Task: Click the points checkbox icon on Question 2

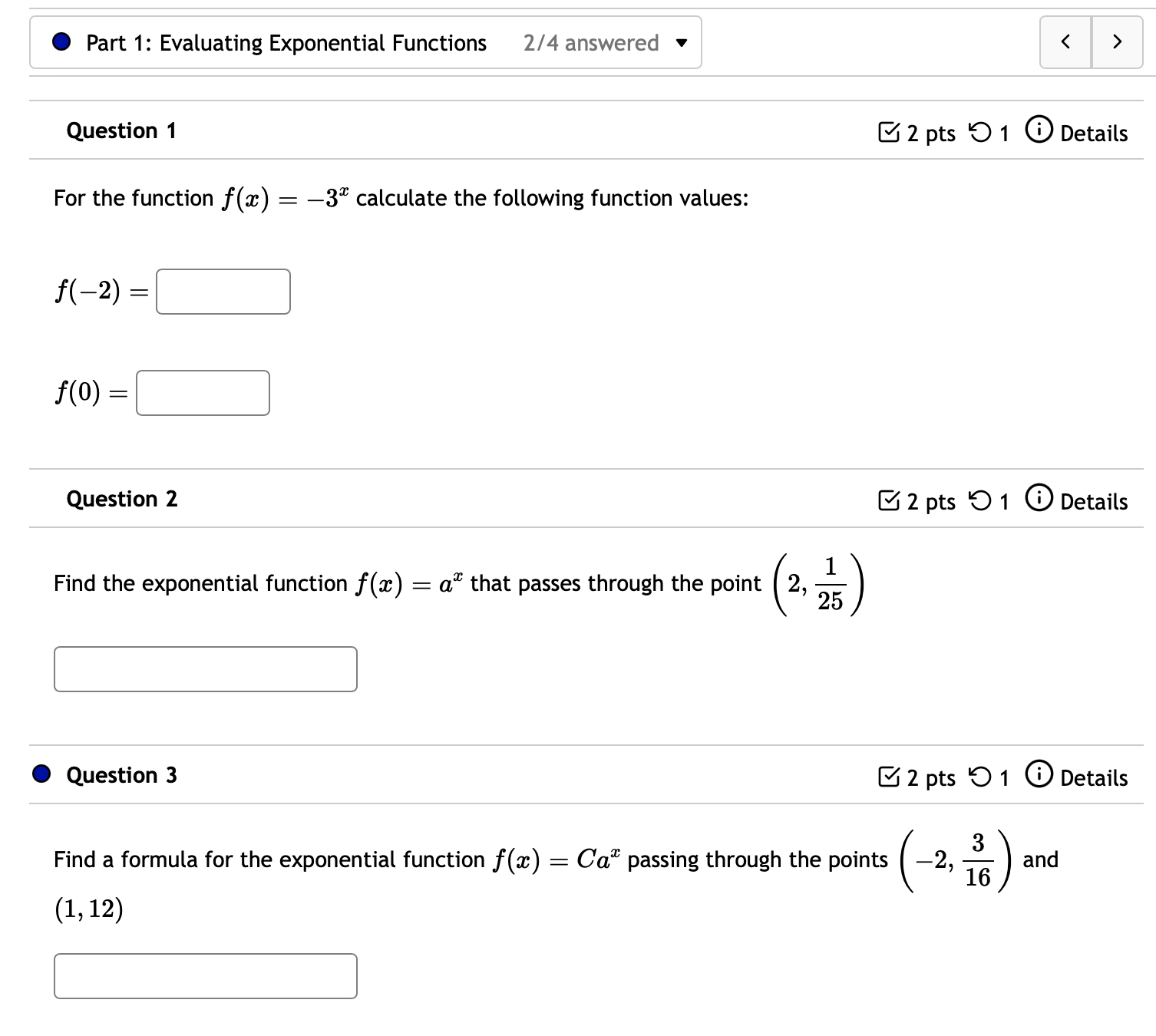Action: point(890,500)
